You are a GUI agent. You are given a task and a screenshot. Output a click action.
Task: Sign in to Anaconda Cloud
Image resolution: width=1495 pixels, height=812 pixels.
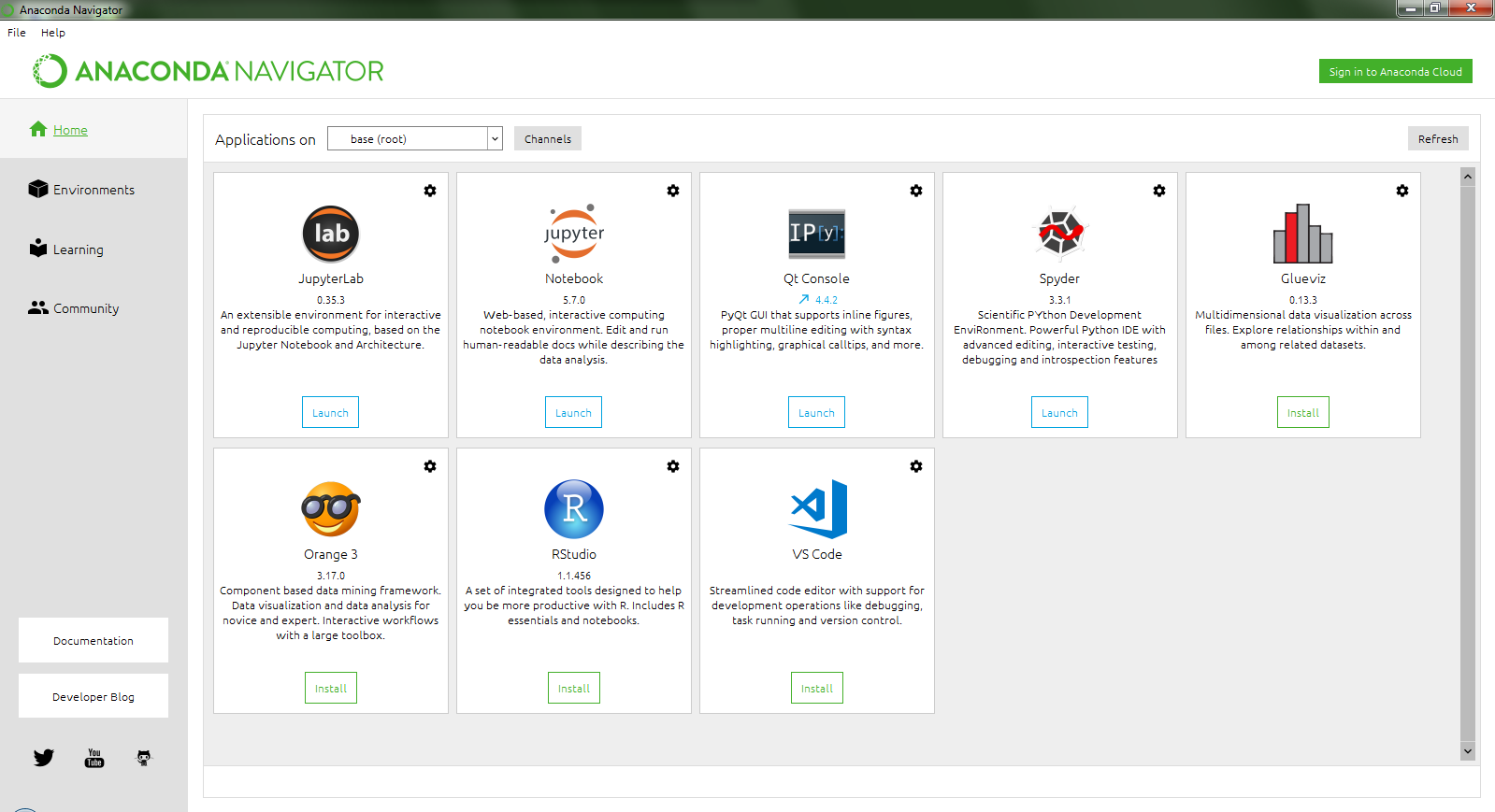pos(1396,71)
